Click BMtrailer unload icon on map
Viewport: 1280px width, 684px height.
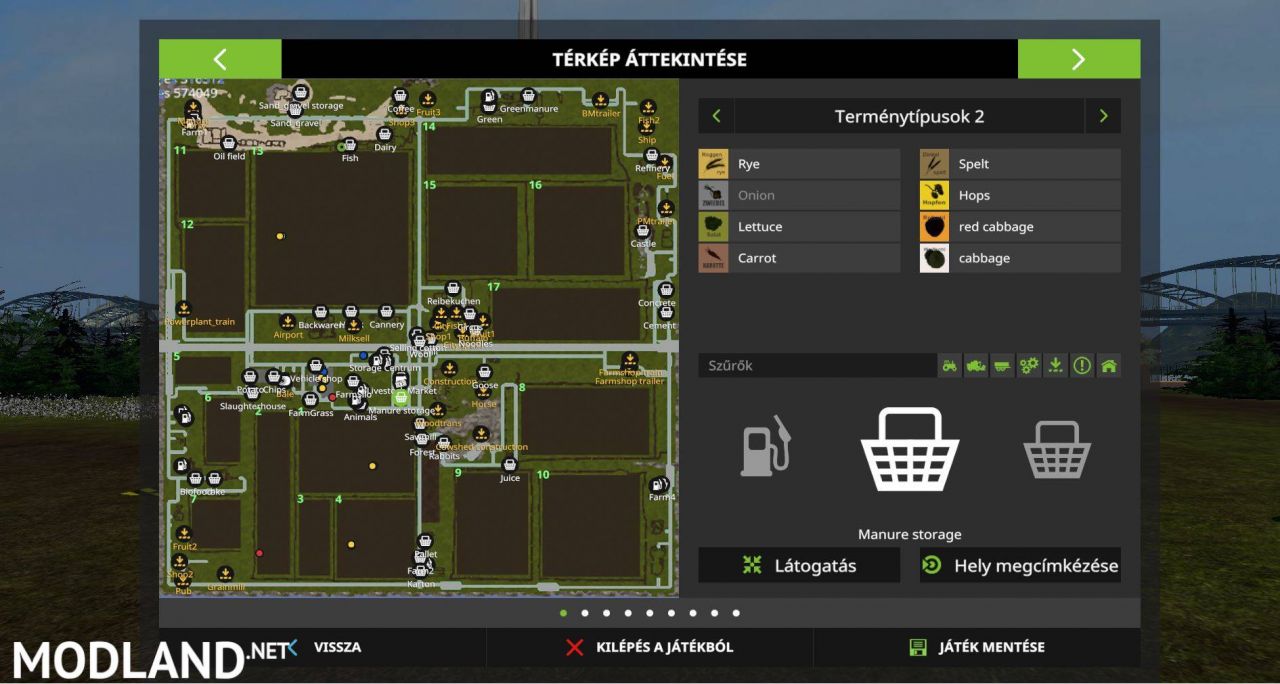pos(600,100)
